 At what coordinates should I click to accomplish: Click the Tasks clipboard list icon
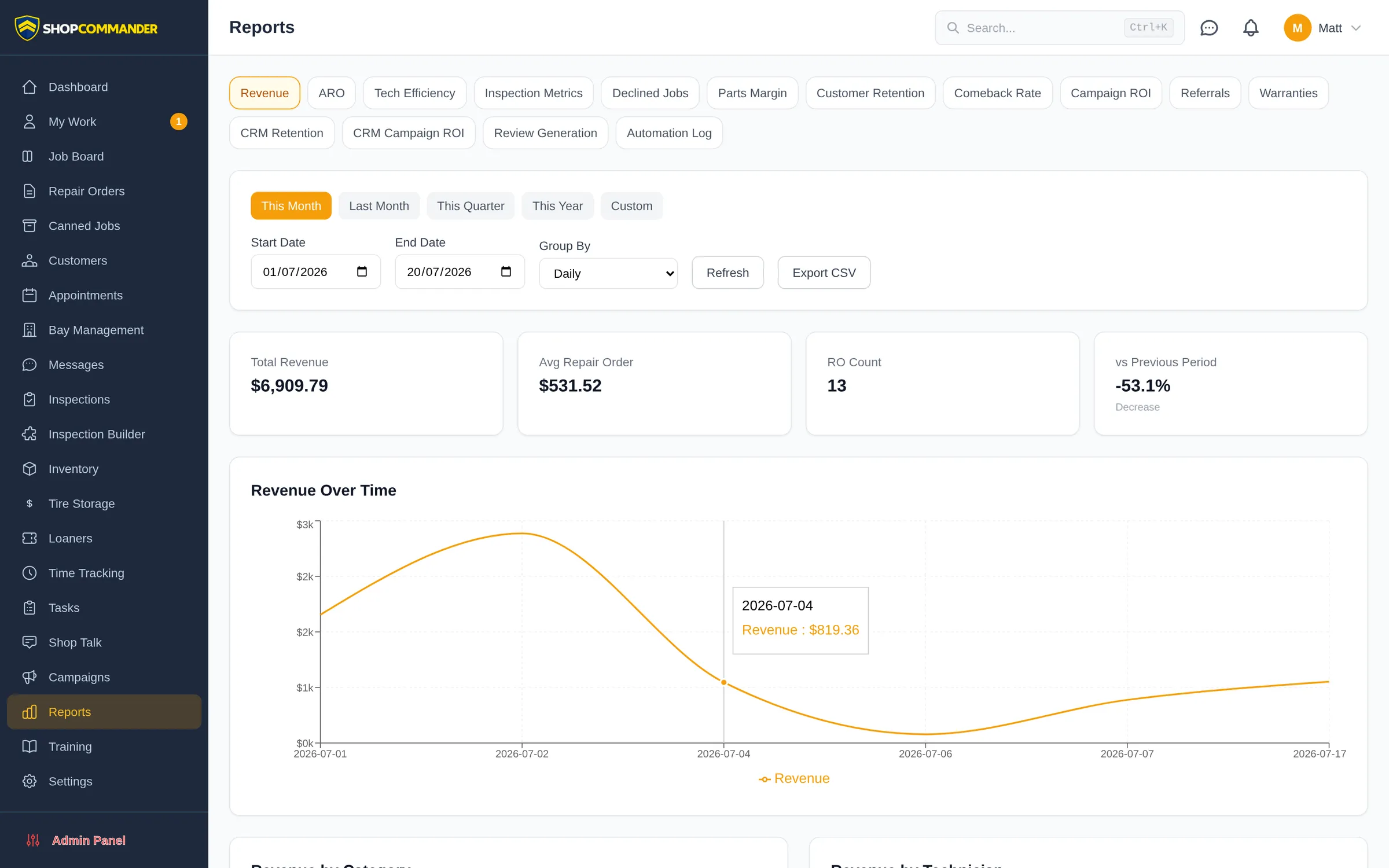[x=30, y=608]
